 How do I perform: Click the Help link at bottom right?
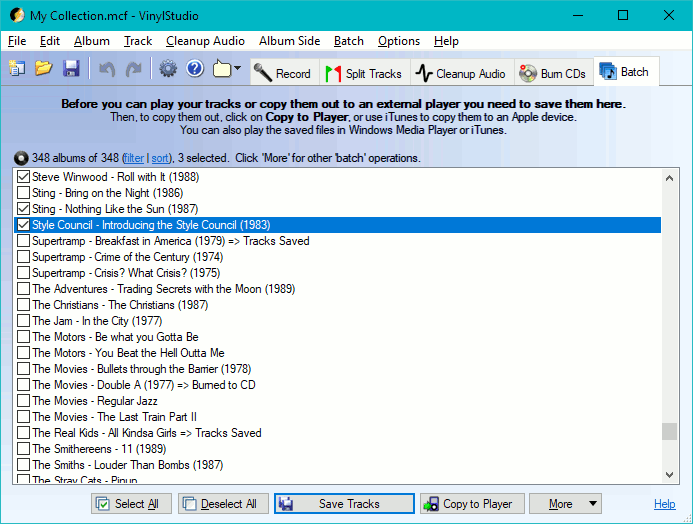click(664, 504)
